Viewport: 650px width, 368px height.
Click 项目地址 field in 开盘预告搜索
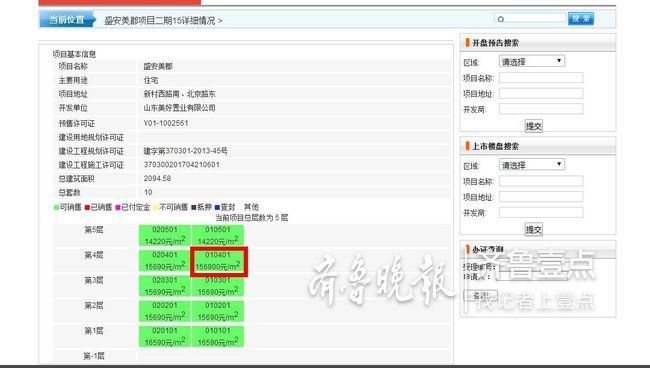point(541,93)
